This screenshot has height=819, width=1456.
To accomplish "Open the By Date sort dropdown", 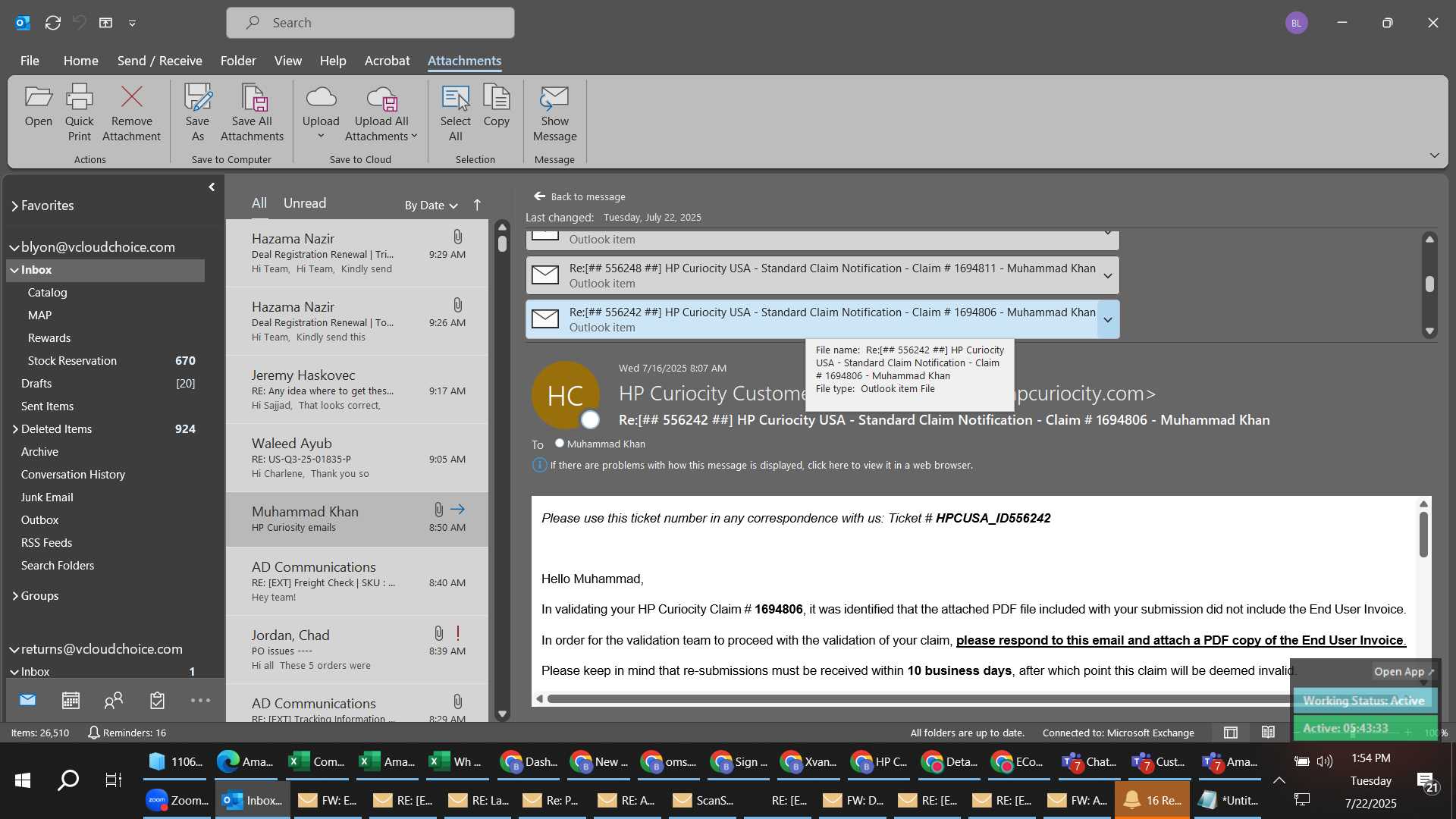I will click(x=431, y=206).
